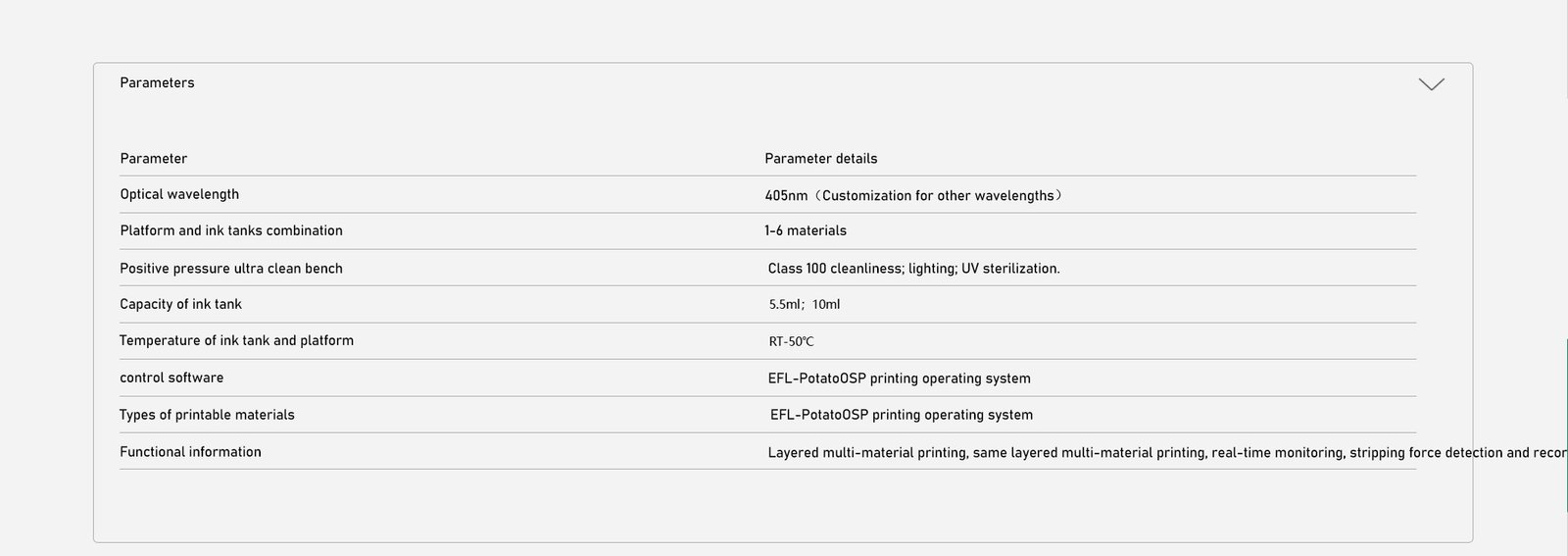This screenshot has width=1568, height=556.
Task: Collapse the Parameters section chevron arrow
Action: [x=1431, y=84]
